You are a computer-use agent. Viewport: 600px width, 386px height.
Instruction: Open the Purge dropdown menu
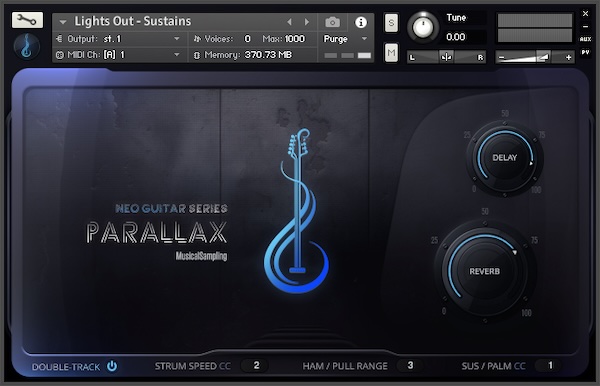(x=346, y=39)
